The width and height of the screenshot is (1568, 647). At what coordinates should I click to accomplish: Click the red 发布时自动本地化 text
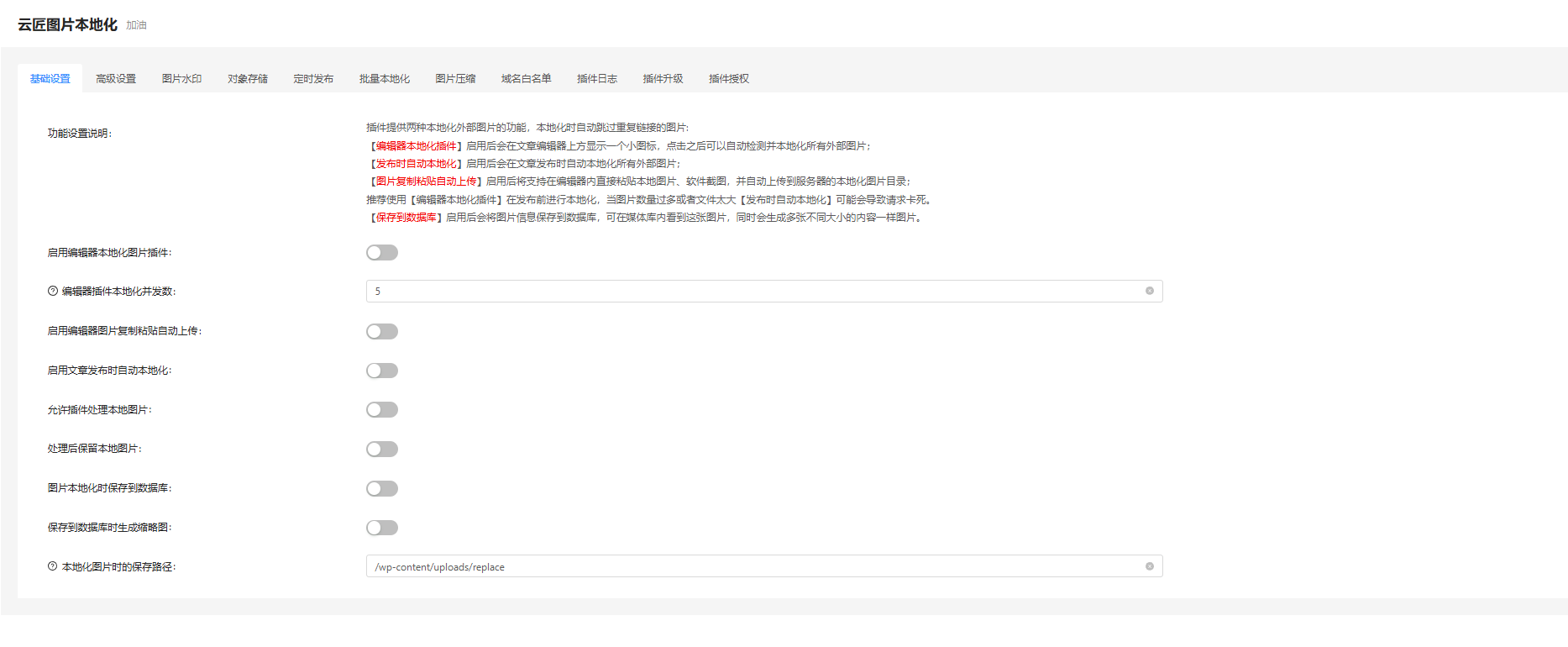pos(416,164)
